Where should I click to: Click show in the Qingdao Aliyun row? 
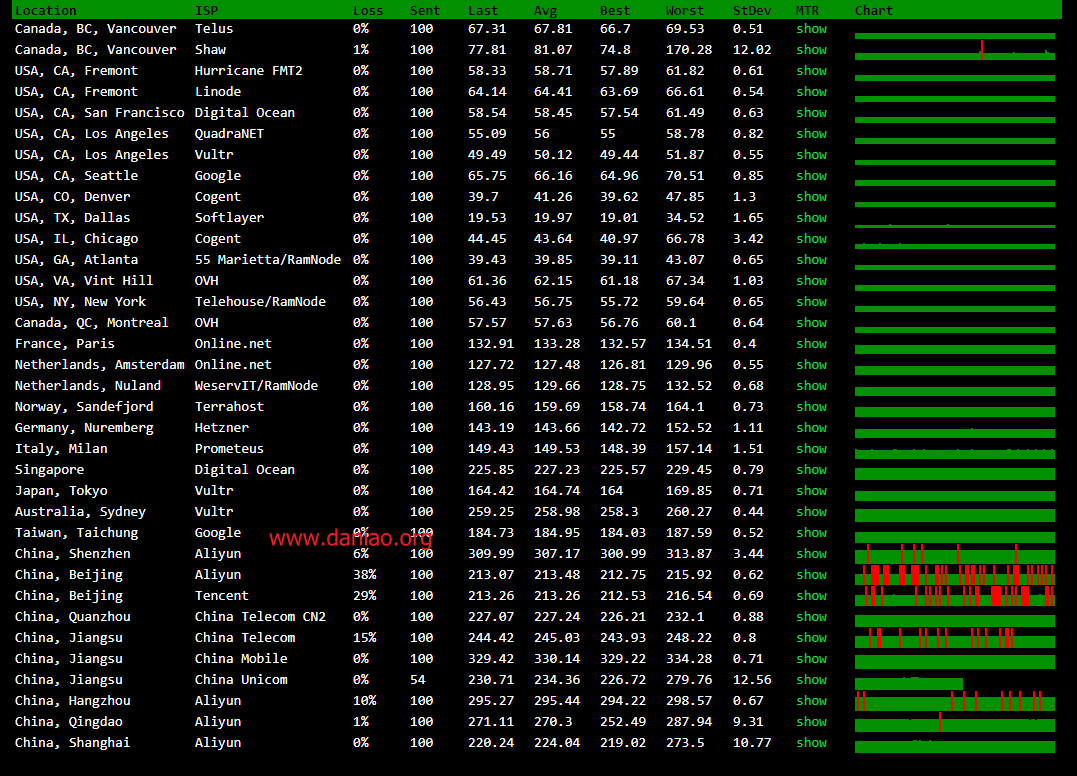(x=811, y=722)
